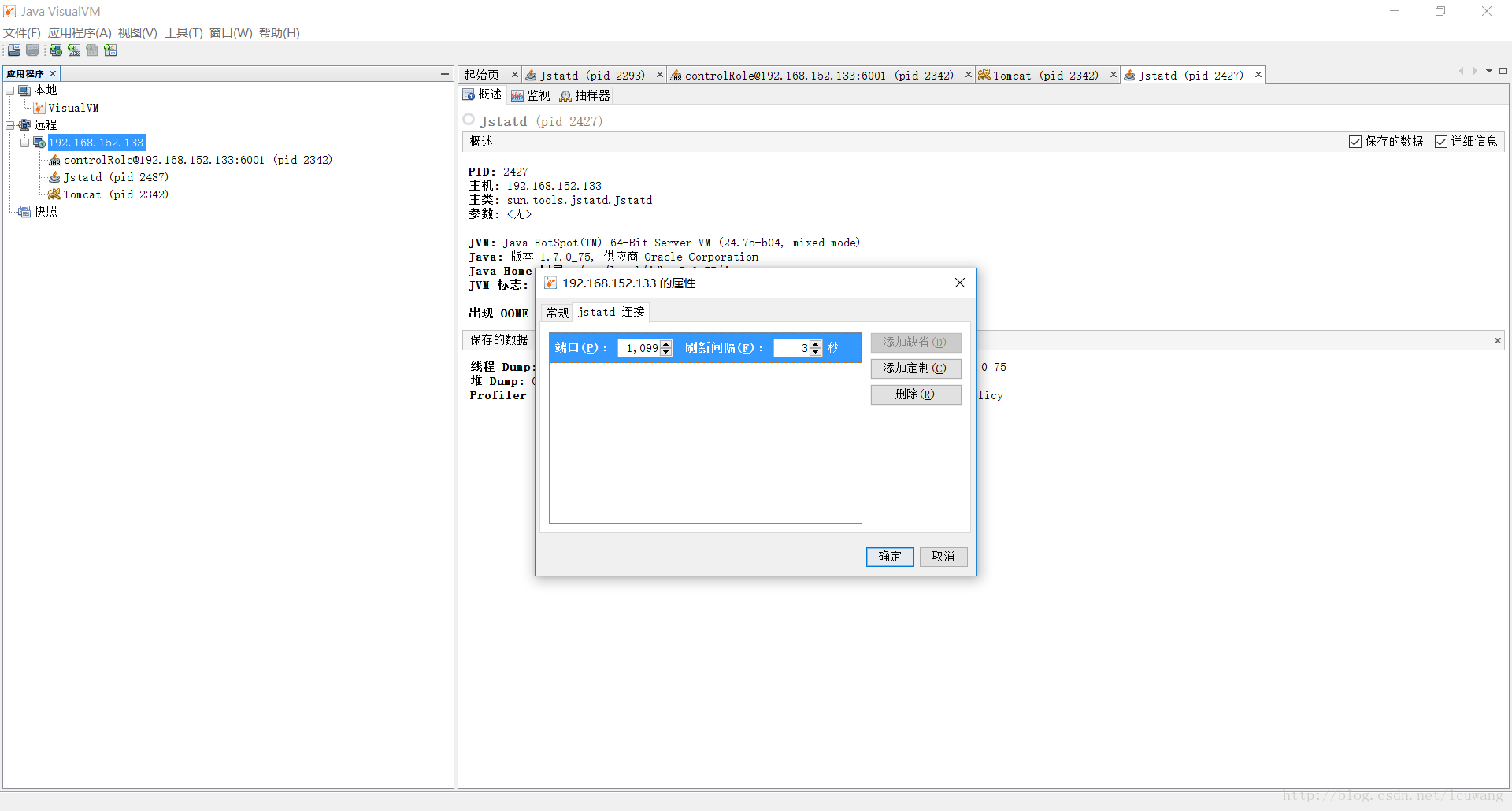The height and width of the screenshot is (811, 1512).
Task: Click the Add Application Snapshot toolbar icon
Action: (x=110, y=50)
